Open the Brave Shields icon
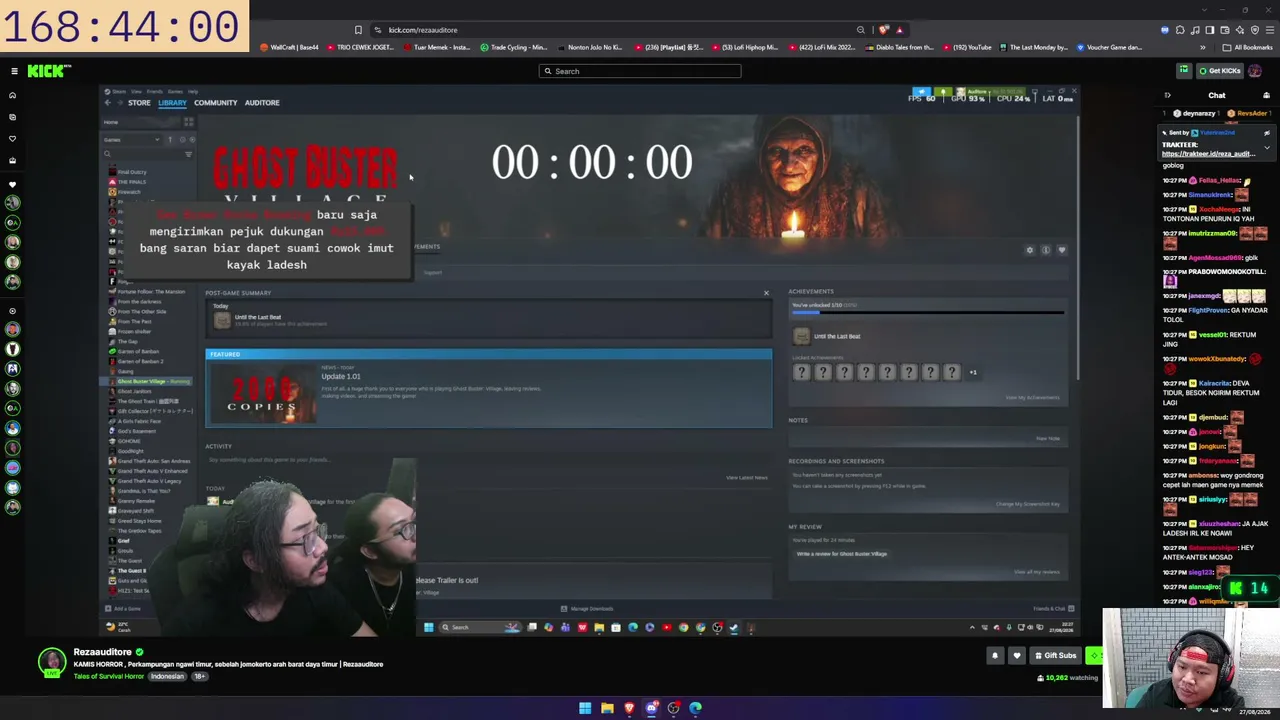The width and height of the screenshot is (1280, 720). (x=883, y=30)
